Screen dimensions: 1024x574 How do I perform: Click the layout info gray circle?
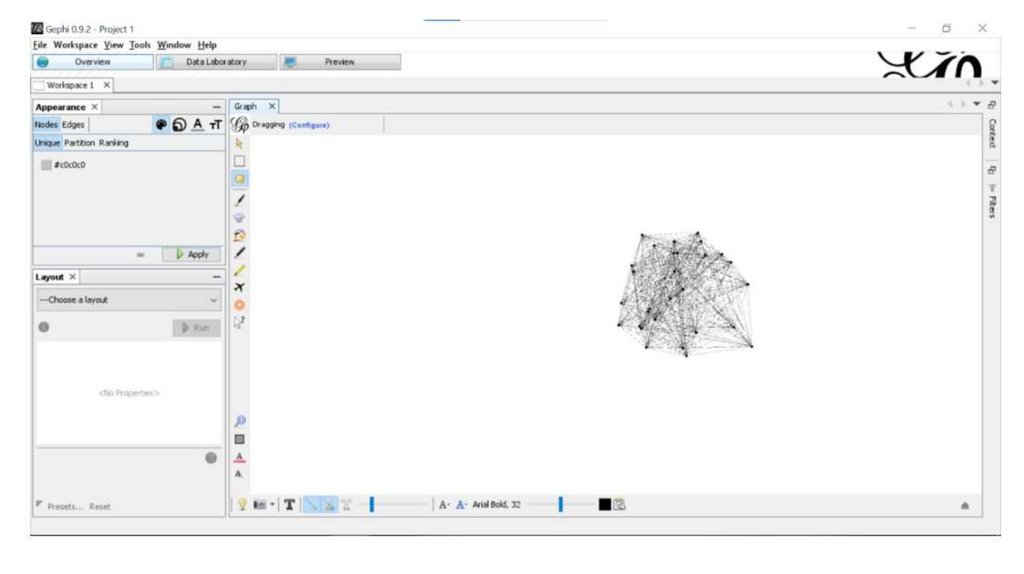44,327
